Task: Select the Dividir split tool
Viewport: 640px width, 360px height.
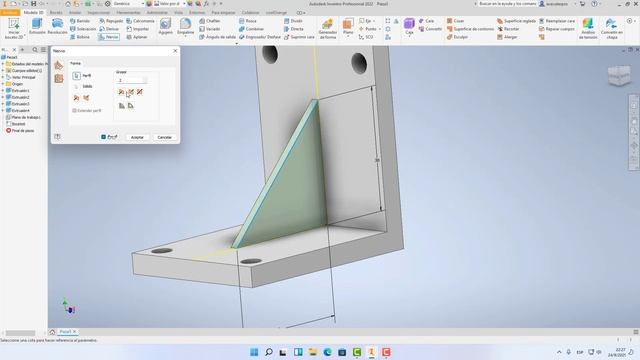Action: click(x=293, y=21)
